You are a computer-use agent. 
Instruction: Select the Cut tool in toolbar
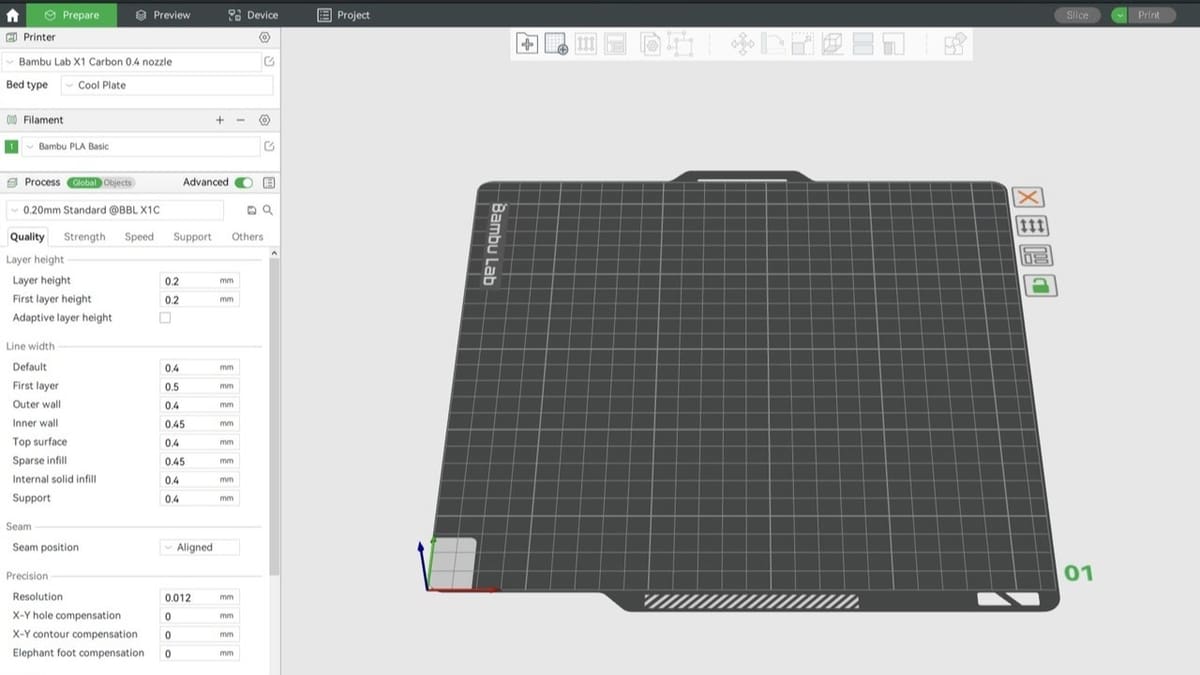(x=863, y=44)
